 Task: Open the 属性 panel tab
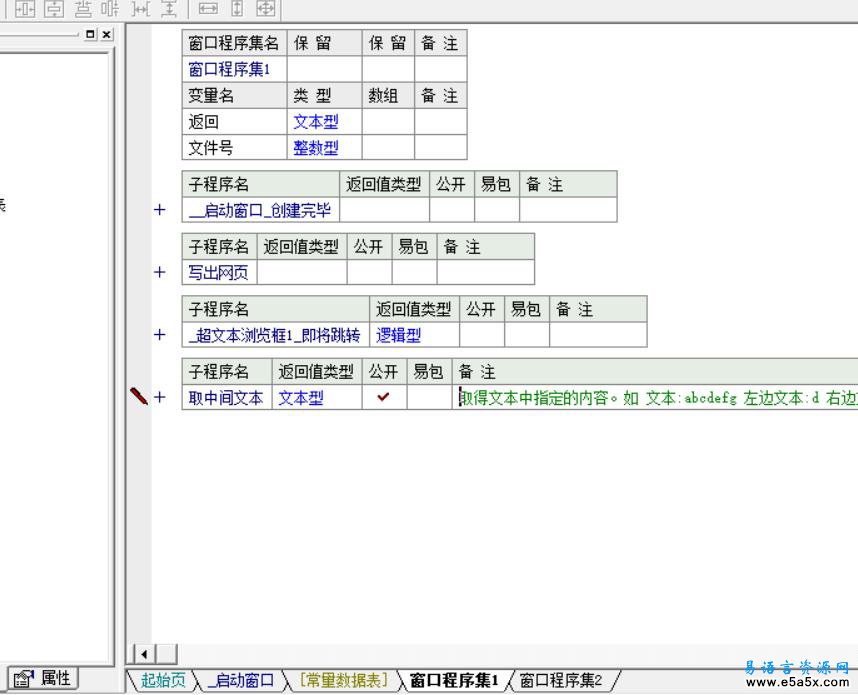(43, 679)
